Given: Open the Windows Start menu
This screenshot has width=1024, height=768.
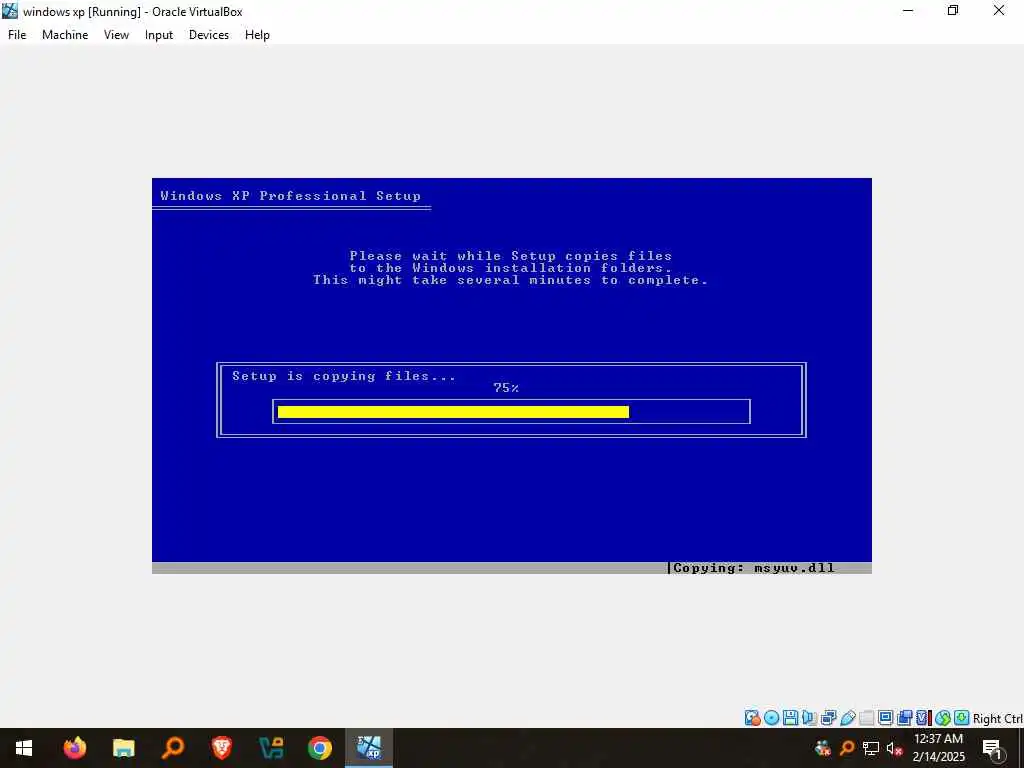Looking at the screenshot, I should pos(24,748).
